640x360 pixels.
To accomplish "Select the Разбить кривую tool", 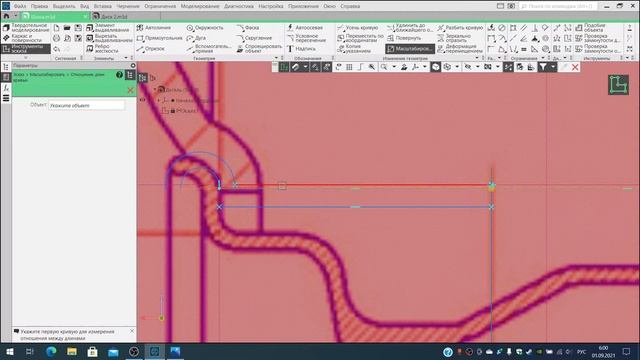I will 460,27.
